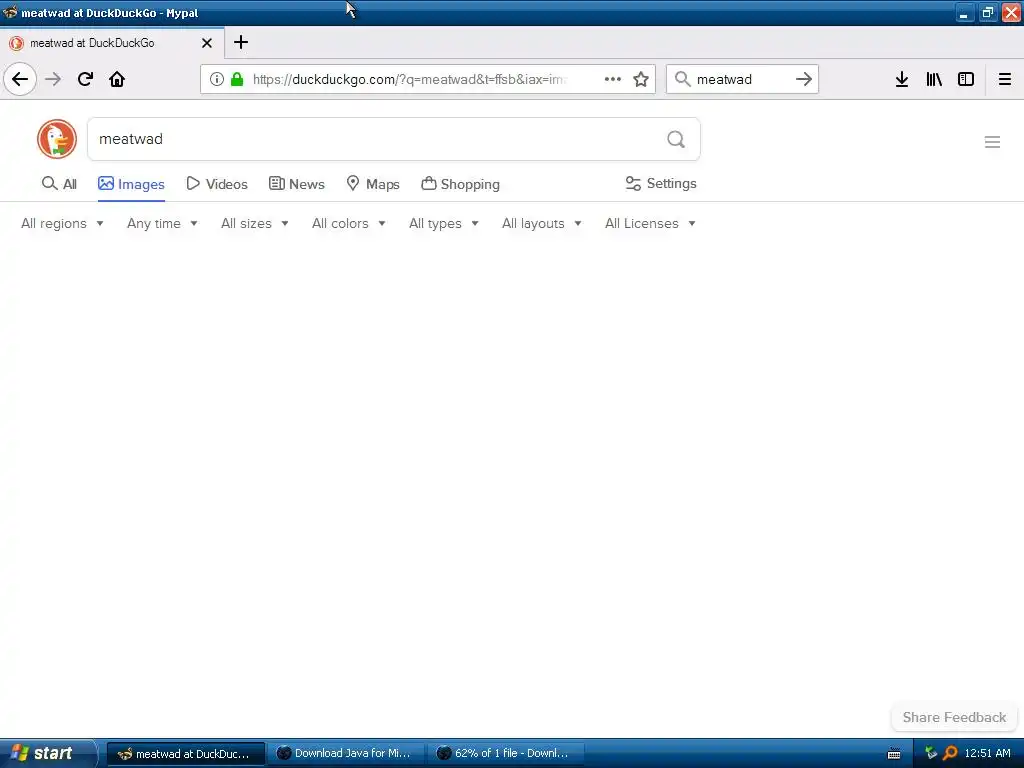Open a new browser tab
Image resolution: width=1024 pixels, height=768 pixels.
tap(241, 42)
